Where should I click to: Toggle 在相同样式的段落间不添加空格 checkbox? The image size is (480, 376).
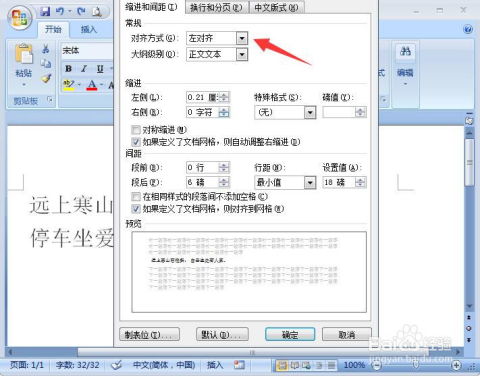point(136,197)
